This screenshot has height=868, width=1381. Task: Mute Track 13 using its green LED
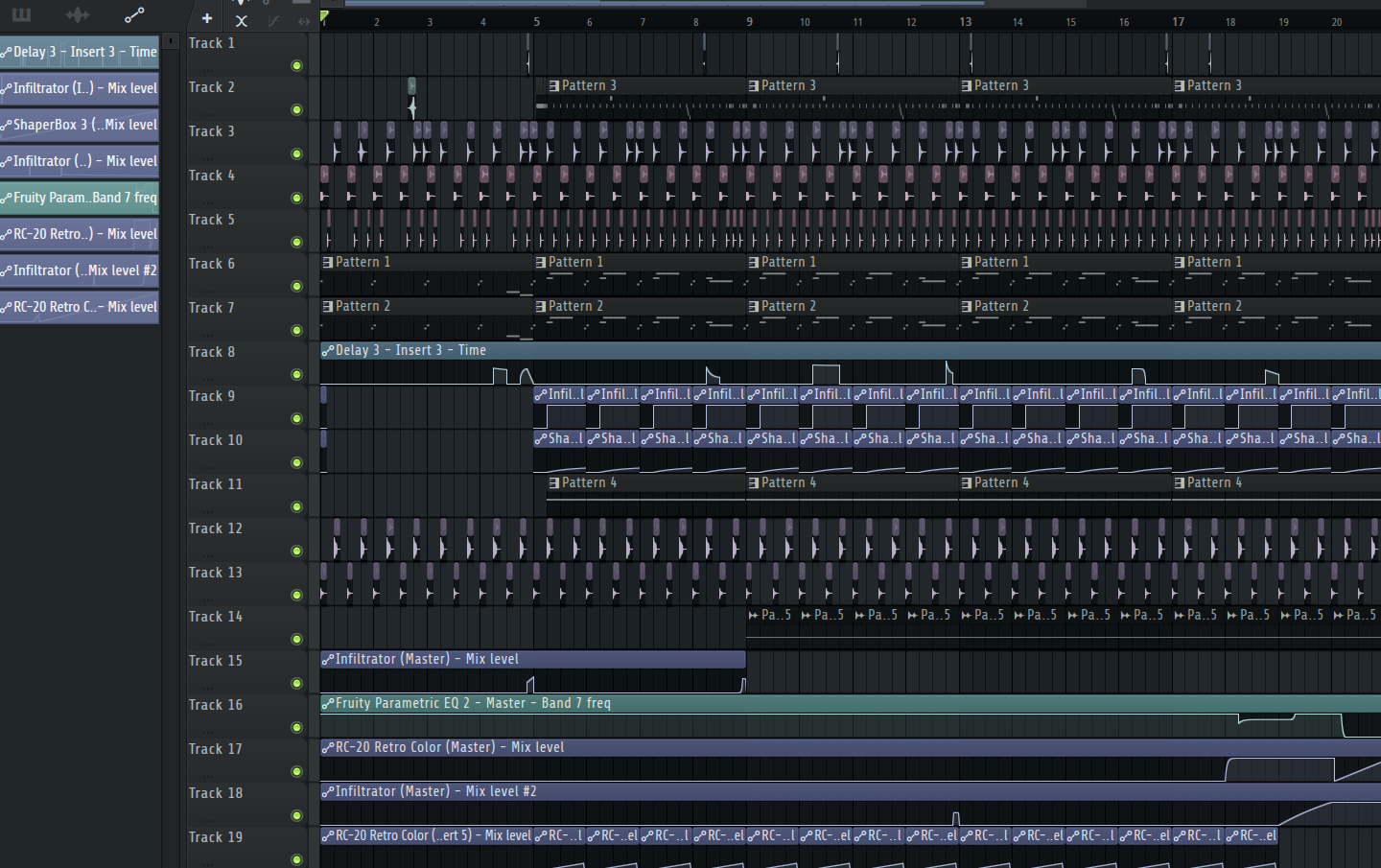[296, 595]
